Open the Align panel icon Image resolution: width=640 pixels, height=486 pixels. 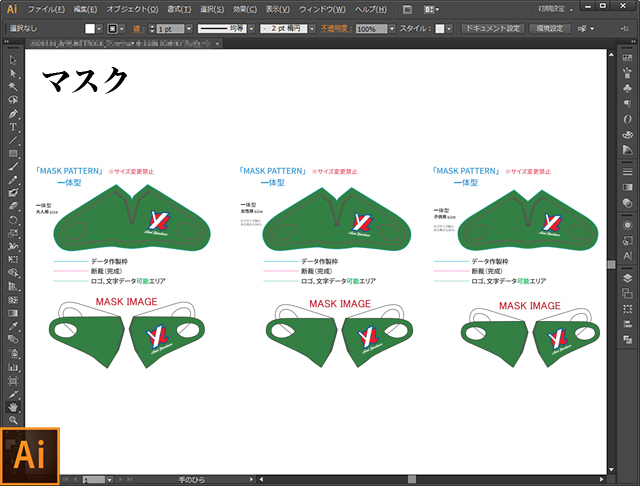pos(627,324)
